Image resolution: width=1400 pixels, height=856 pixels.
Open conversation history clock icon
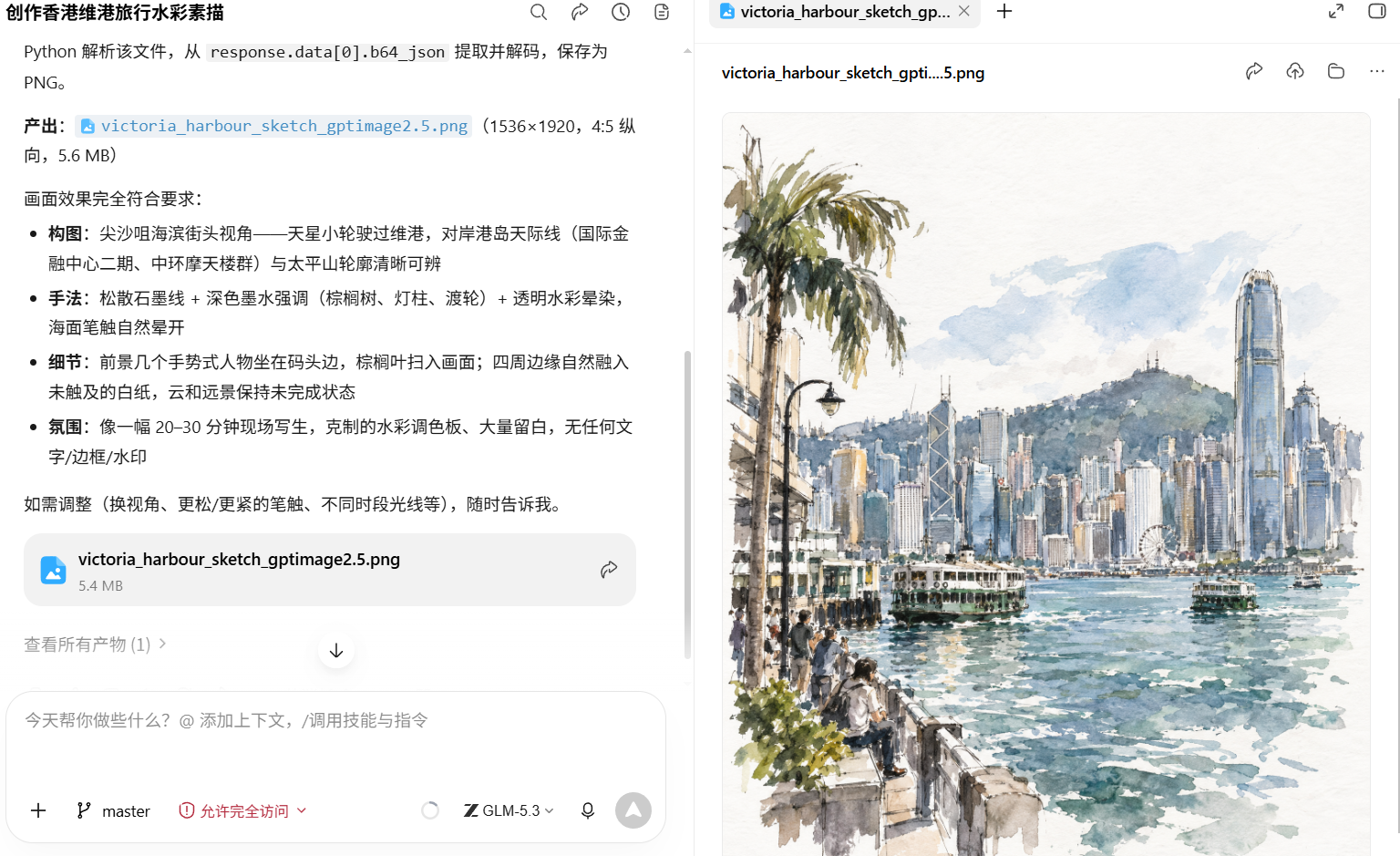click(x=621, y=12)
